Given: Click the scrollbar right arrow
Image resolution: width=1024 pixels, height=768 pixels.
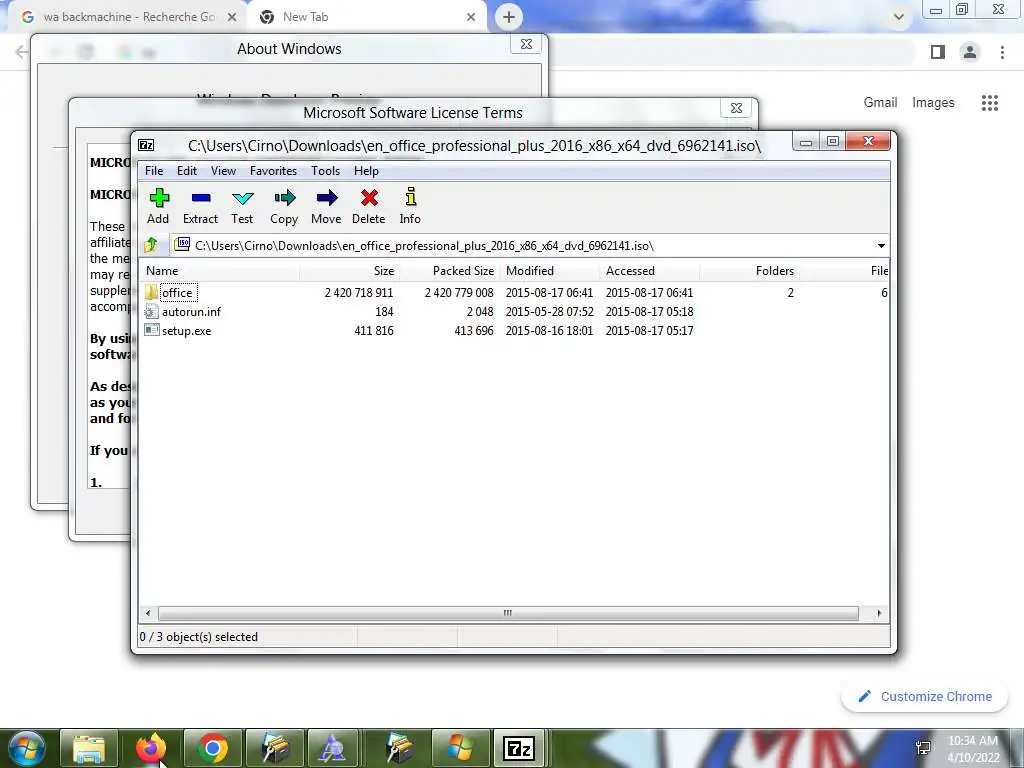Looking at the screenshot, I should point(879,613).
